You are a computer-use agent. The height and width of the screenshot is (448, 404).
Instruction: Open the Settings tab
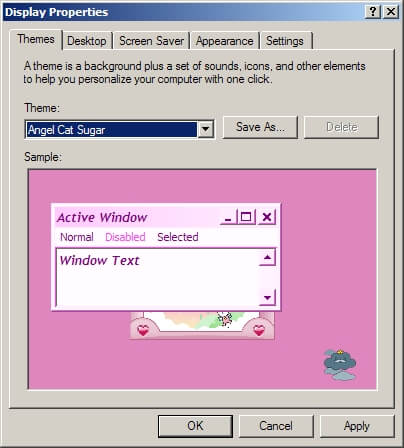point(285,41)
